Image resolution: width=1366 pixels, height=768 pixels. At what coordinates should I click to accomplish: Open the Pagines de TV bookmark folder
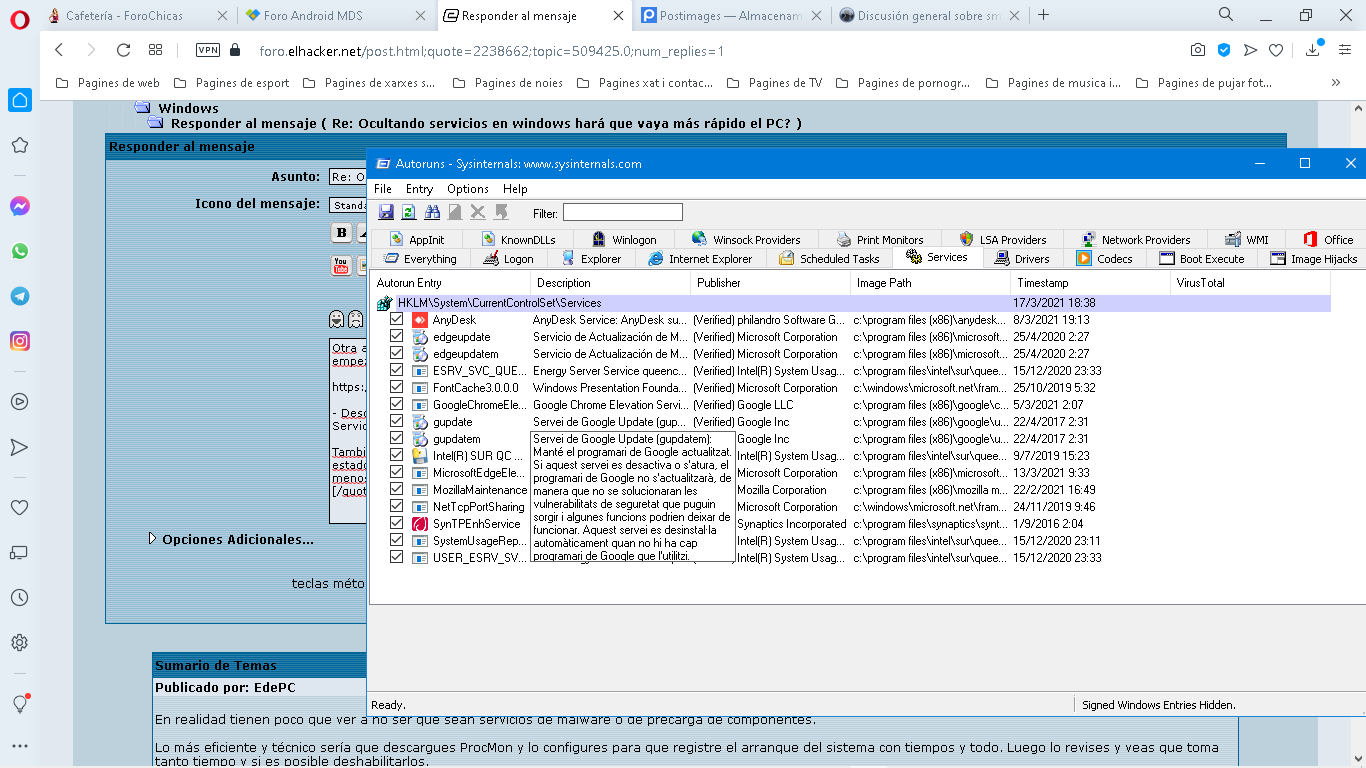click(x=774, y=83)
